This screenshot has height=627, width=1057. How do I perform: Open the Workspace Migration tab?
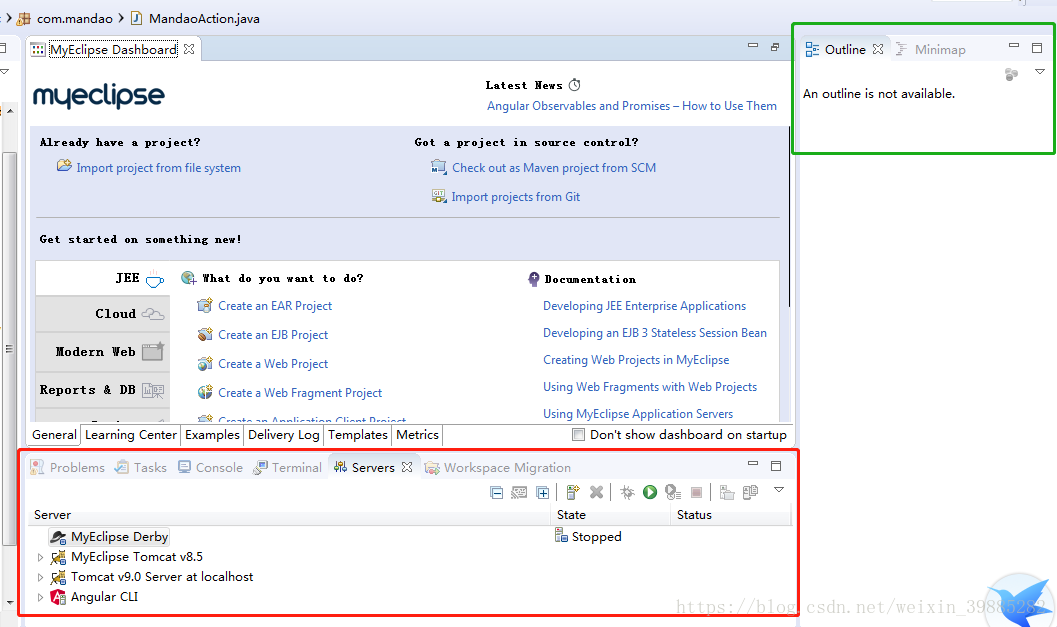point(497,467)
